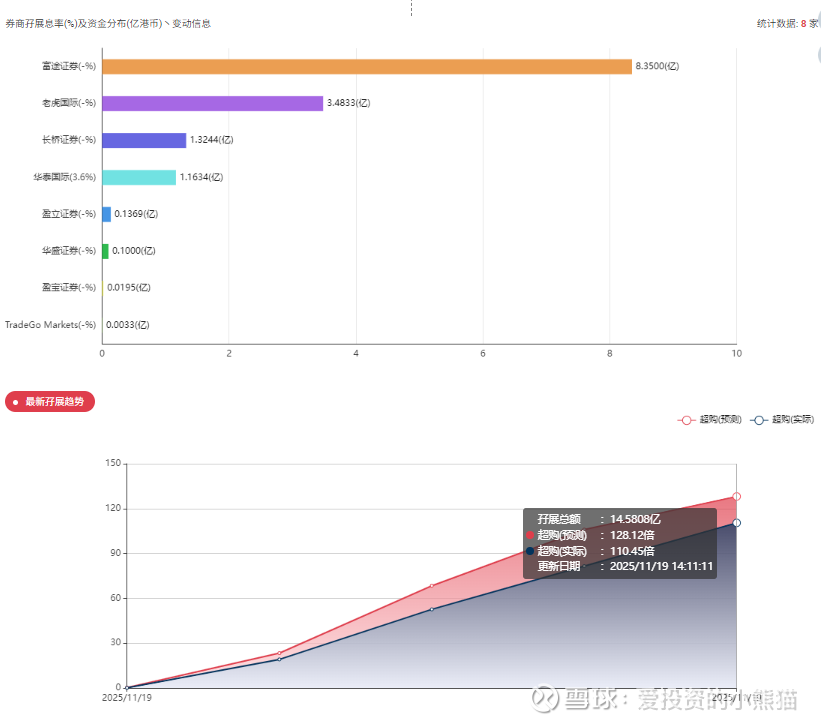The image size is (821, 725).
Task: Click the green 华盛证券 bar
Action: pyautogui.click(x=106, y=251)
